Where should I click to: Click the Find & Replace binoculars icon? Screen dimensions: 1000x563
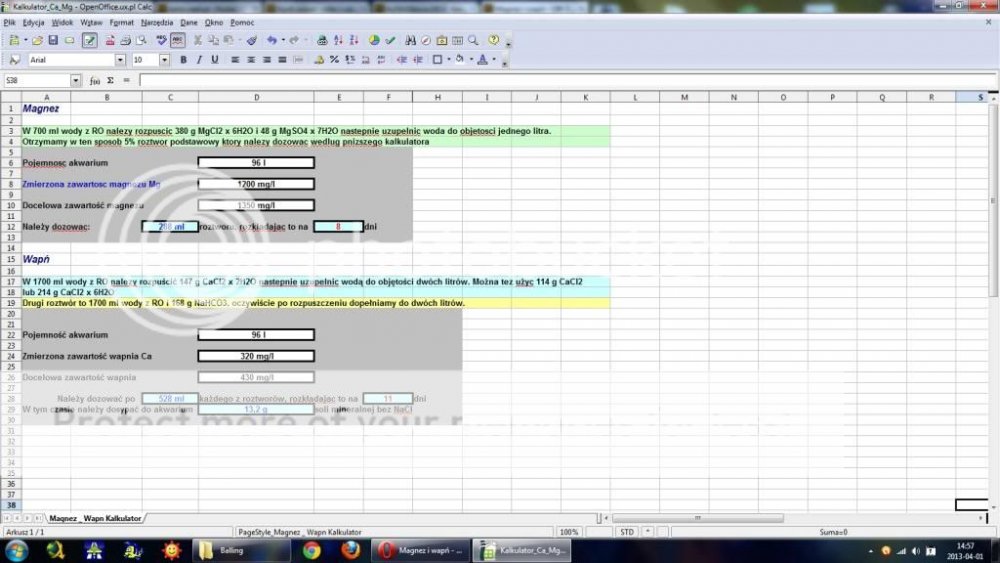click(x=409, y=41)
